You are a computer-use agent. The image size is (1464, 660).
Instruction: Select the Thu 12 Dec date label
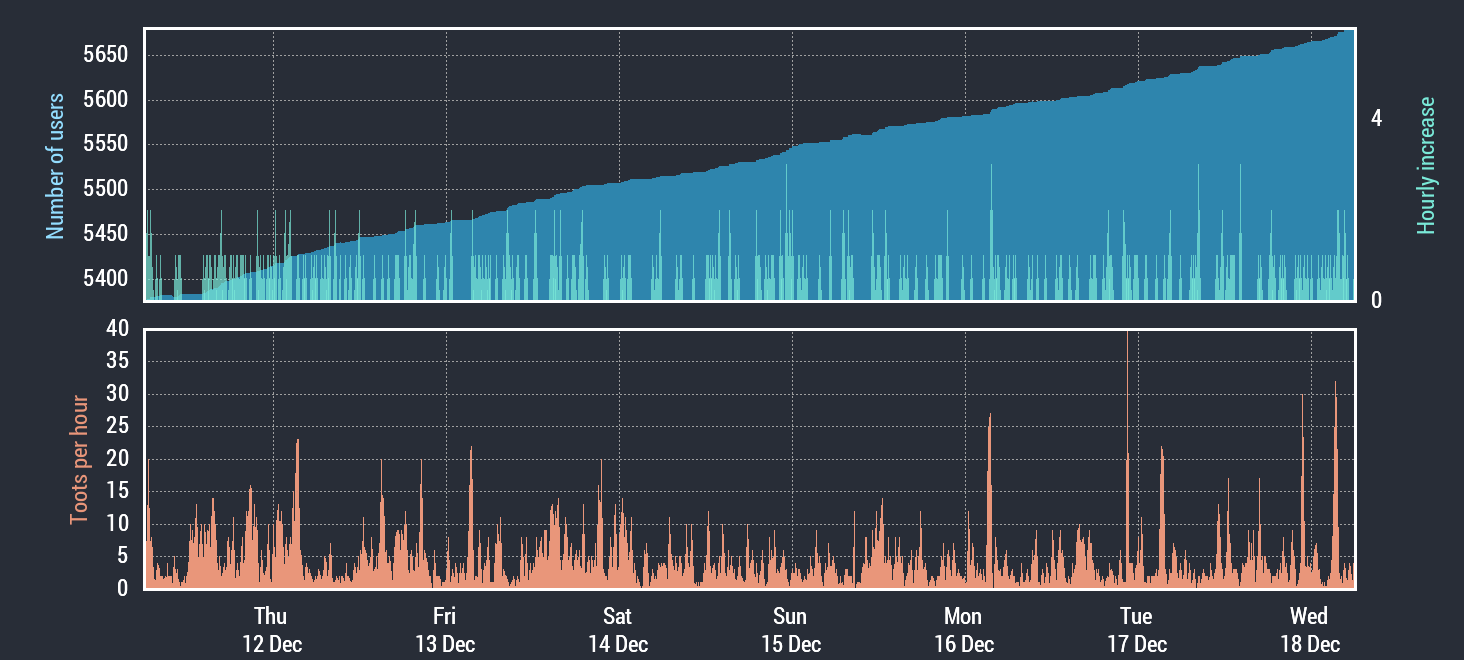point(271,629)
